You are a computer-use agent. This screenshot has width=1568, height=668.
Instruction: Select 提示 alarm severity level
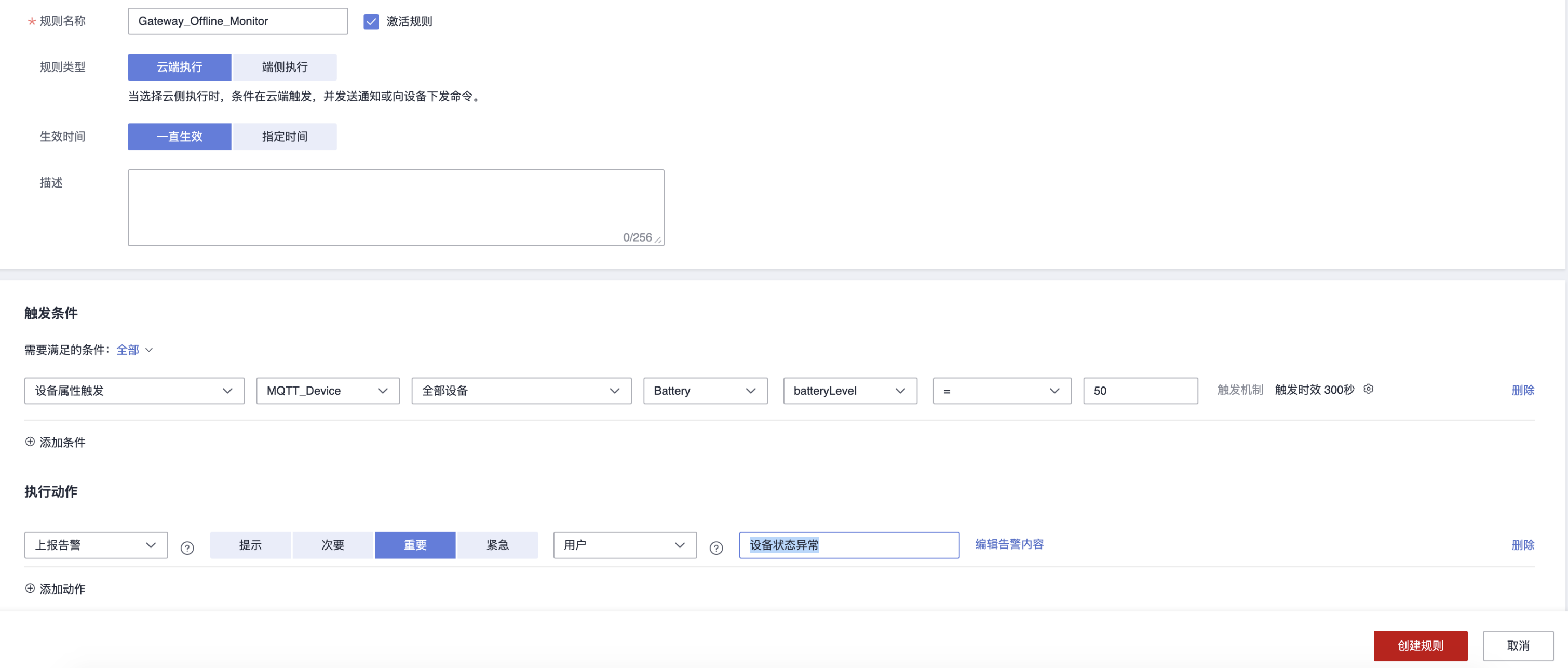click(x=250, y=545)
